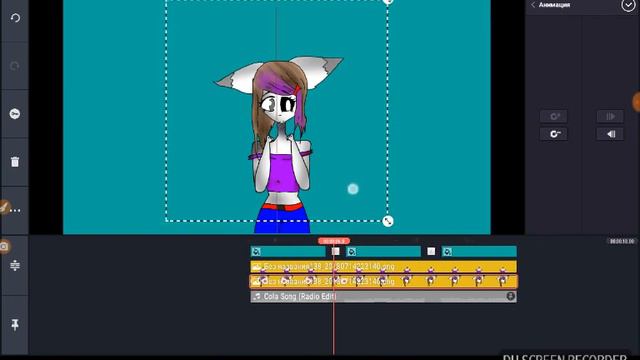Select the lower highlighted png image layer

383,281
